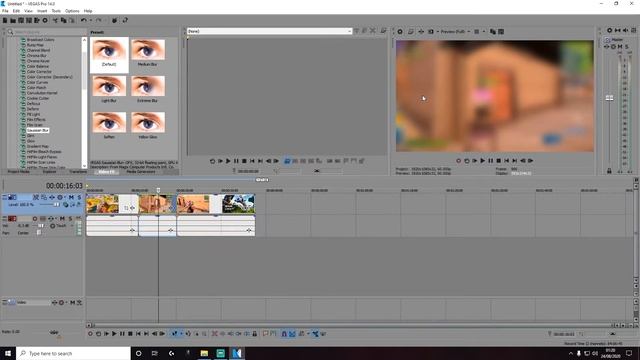Click the Undo arrow in main toolbar

(84, 20)
